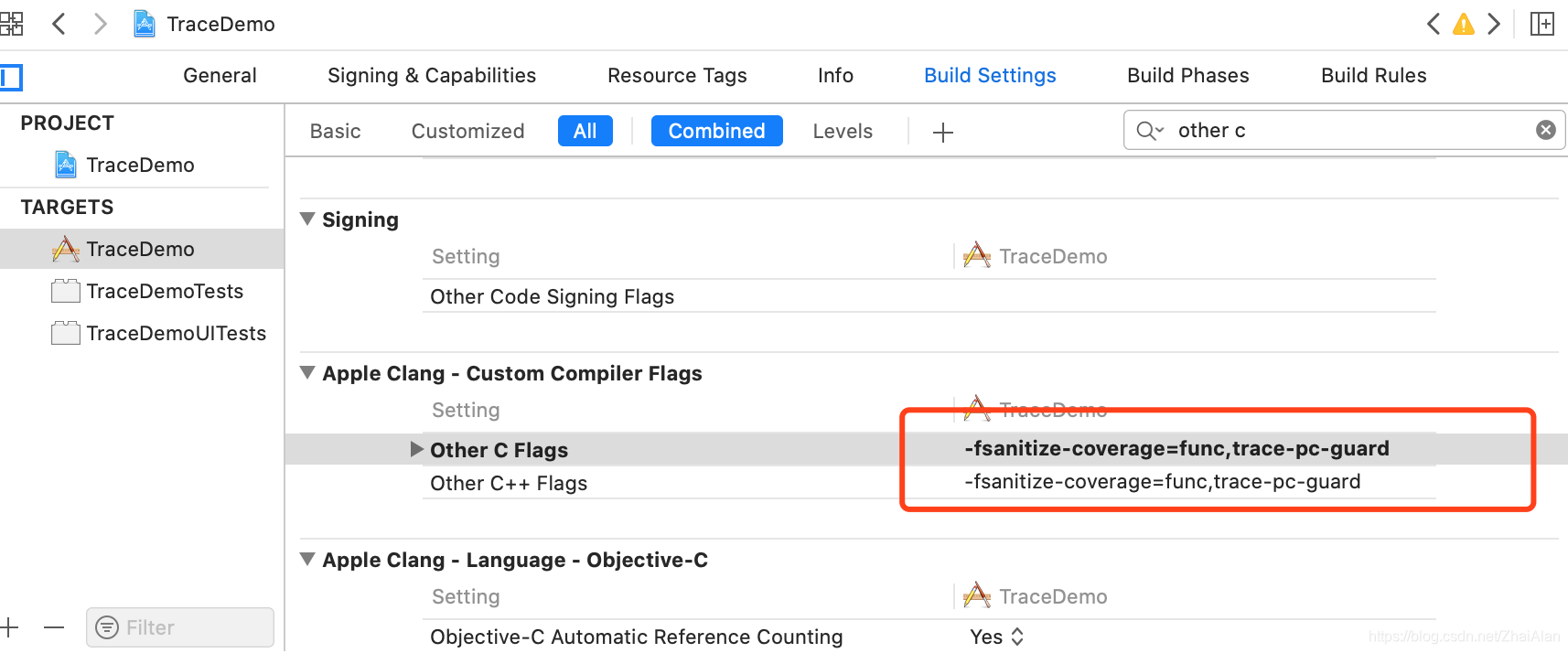Open the Build Phases tab
The width and height of the screenshot is (1568, 653).
(1187, 76)
